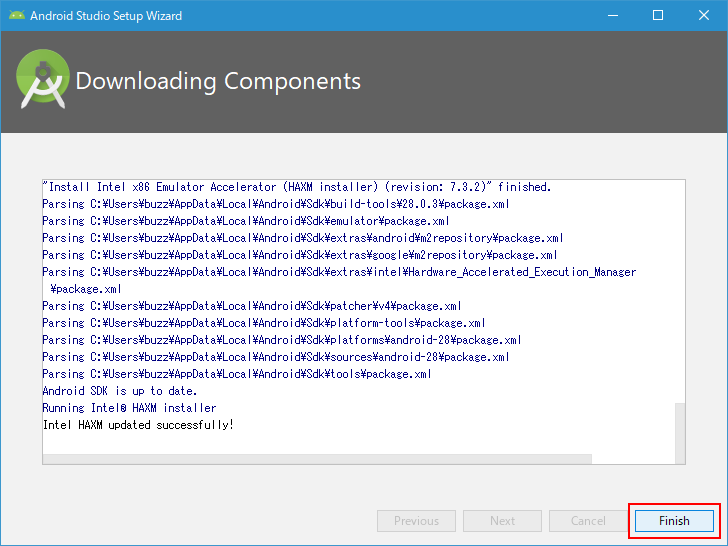
Task: Click the 'Running Intel® HAXM installer' line
Action: [130, 408]
